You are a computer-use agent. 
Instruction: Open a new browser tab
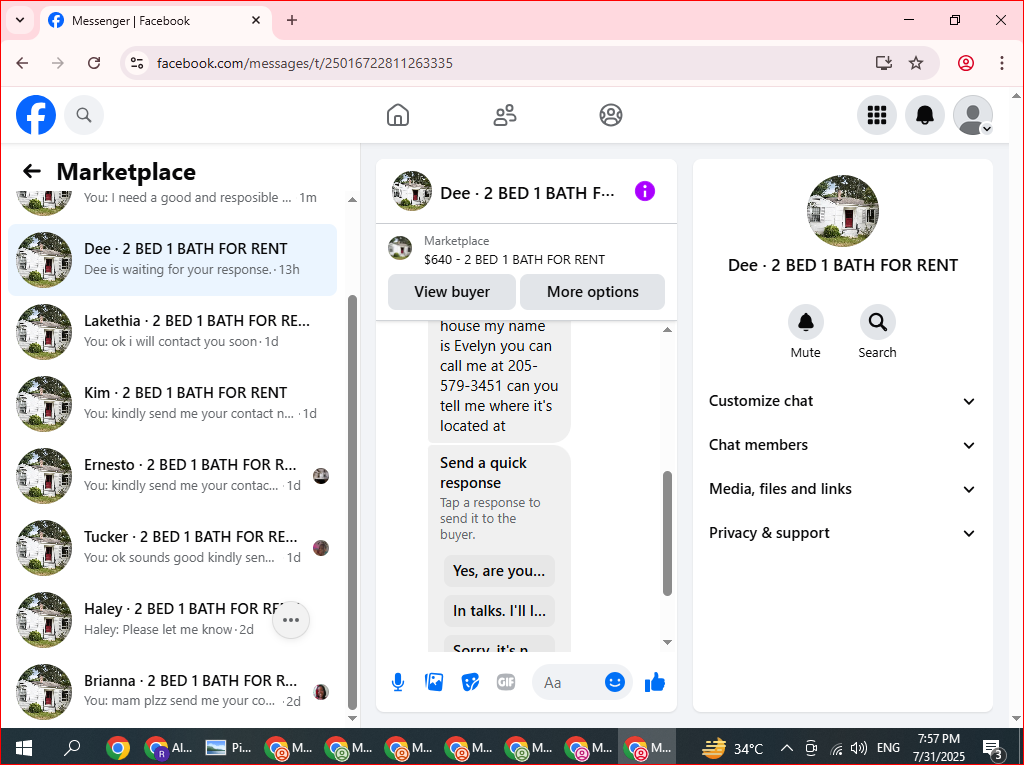[x=292, y=20]
